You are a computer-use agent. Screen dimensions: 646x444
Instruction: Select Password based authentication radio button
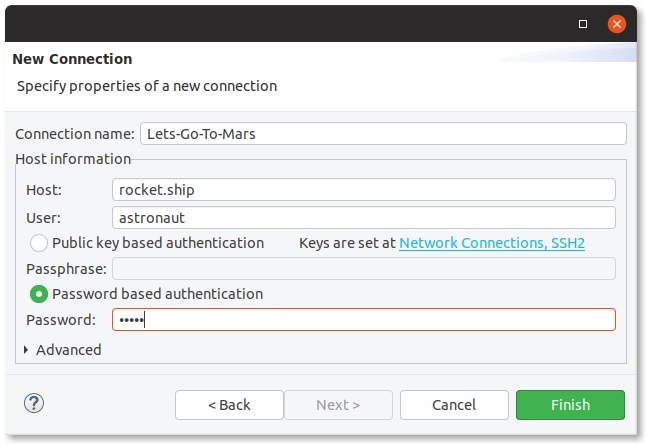click(x=39, y=294)
